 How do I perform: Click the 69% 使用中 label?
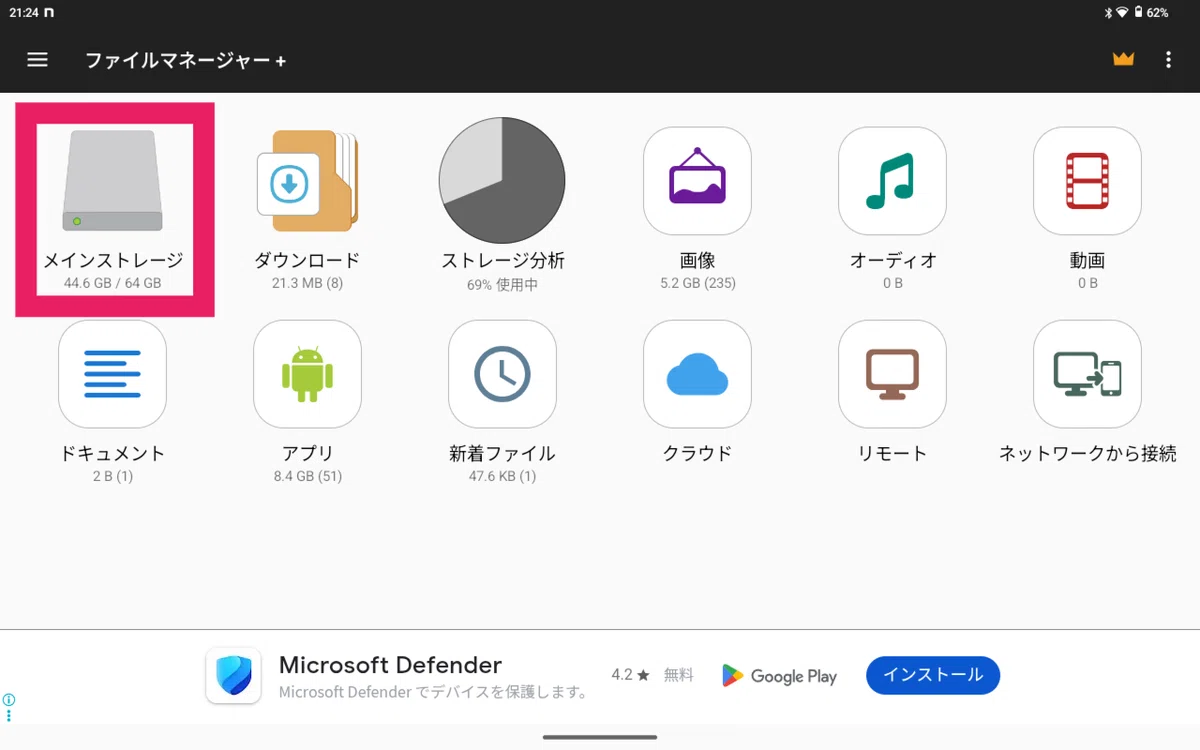click(502, 284)
